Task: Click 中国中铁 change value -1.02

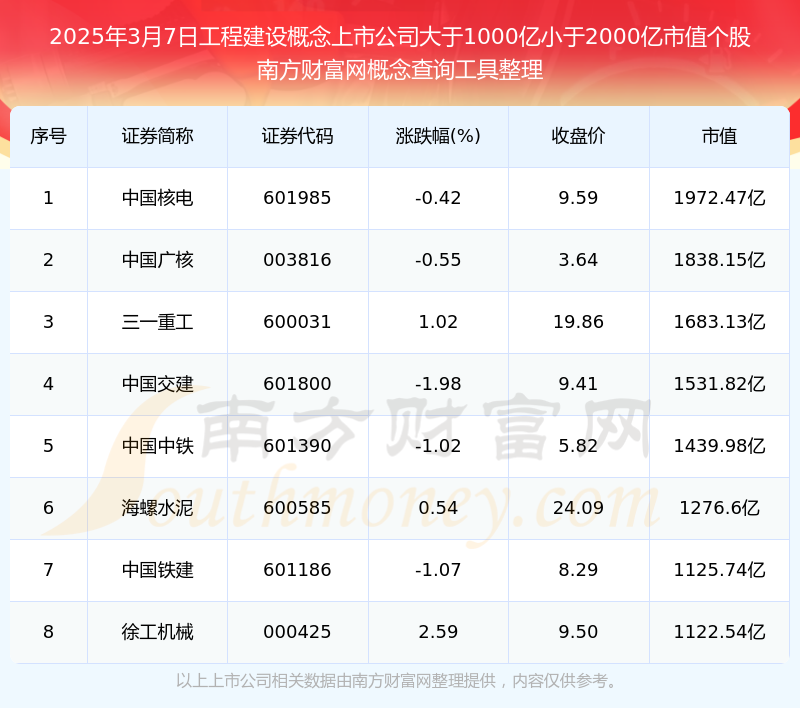Action: coord(438,446)
